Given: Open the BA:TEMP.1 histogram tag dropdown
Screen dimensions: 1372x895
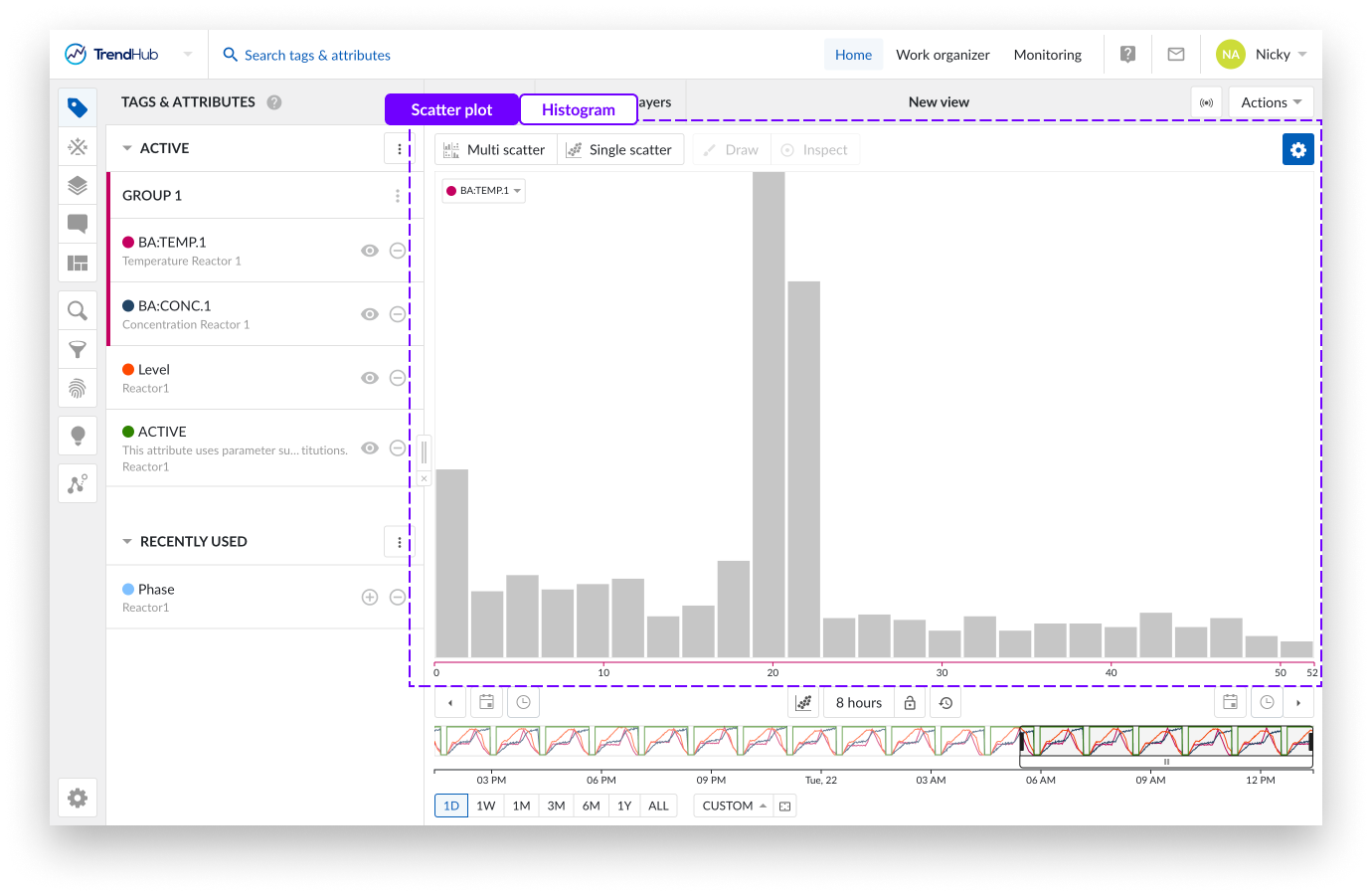Looking at the screenshot, I should click(484, 191).
